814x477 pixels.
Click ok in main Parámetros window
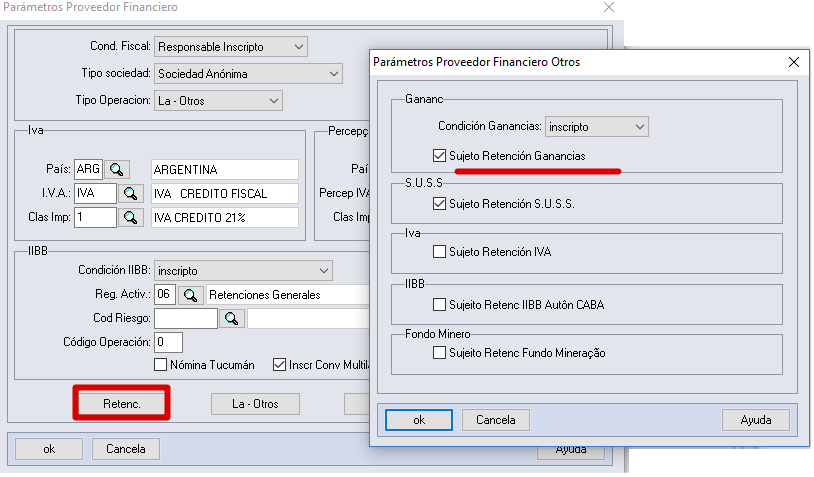coord(49,449)
